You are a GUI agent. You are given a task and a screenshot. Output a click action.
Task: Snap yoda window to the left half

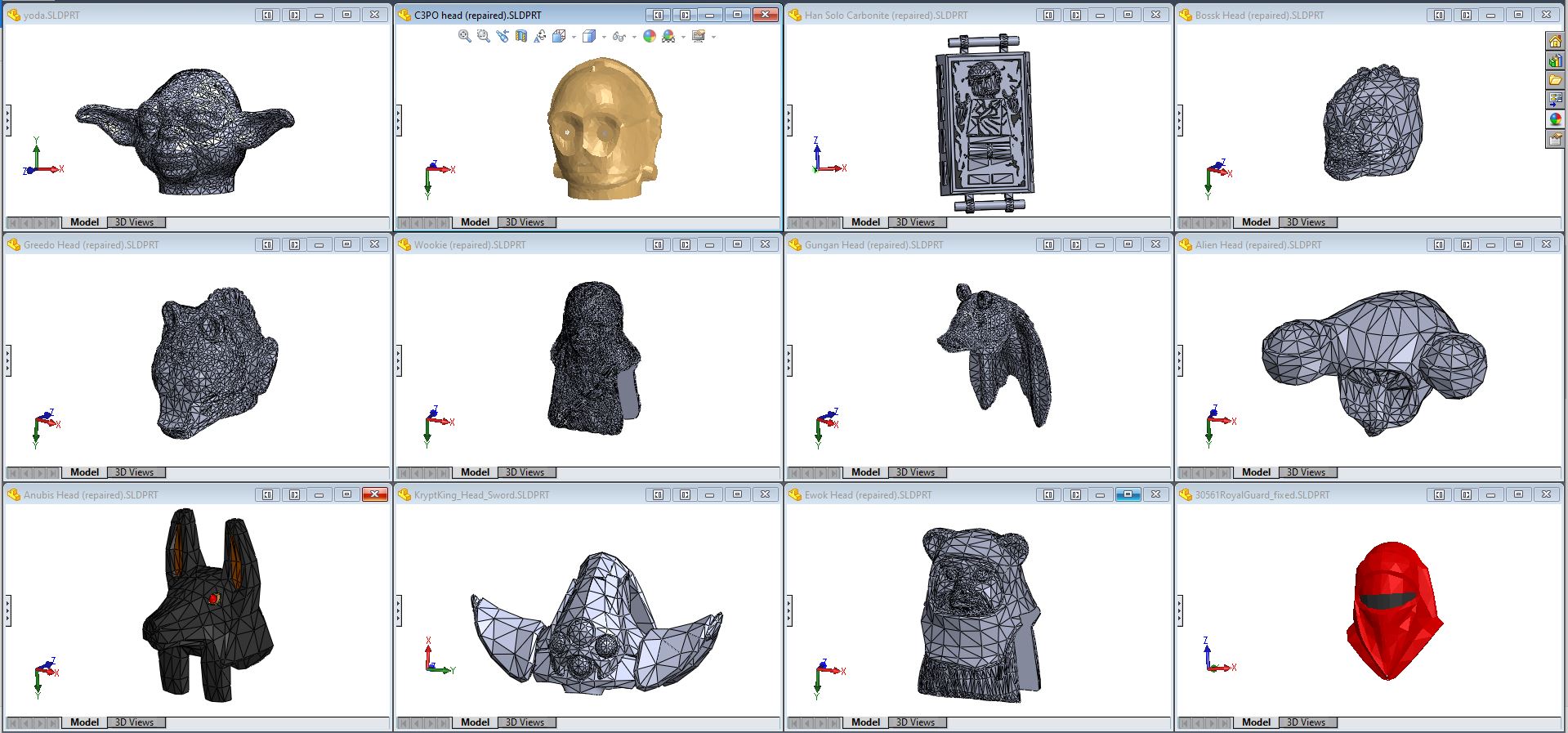[267, 15]
